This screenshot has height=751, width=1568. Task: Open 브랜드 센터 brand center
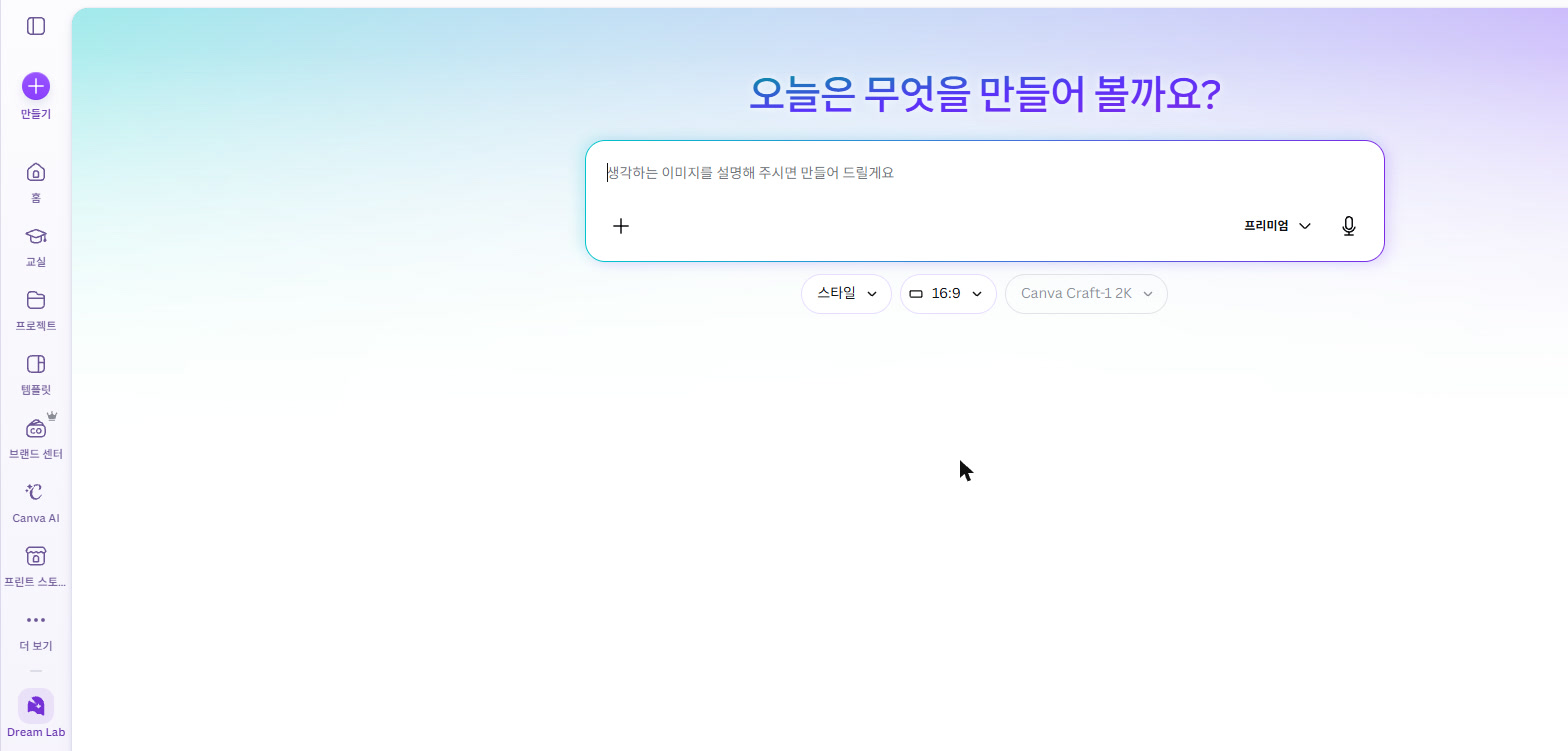pos(36,438)
